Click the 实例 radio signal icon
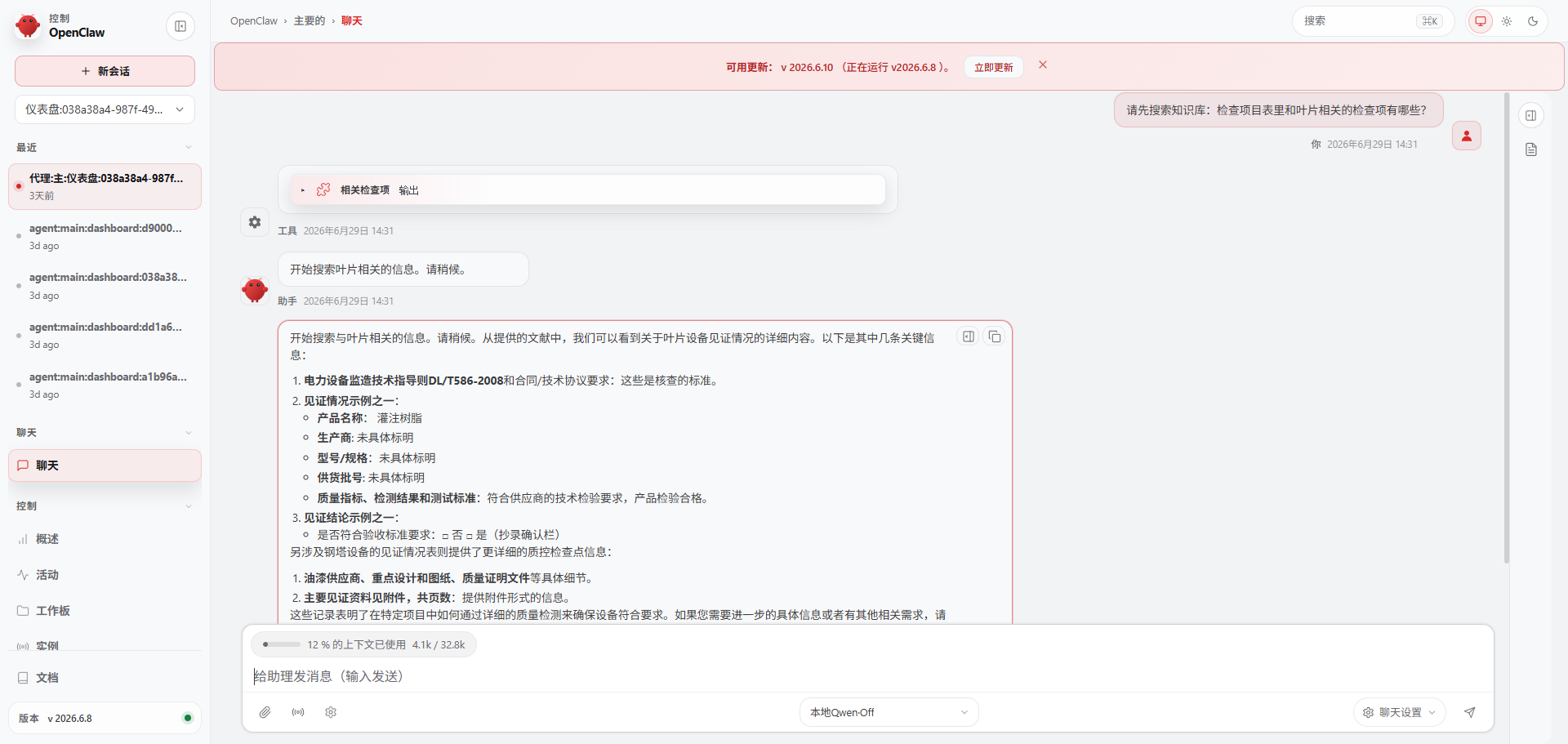Viewport: 1568px width, 744px height. pyautogui.click(x=23, y=646)
